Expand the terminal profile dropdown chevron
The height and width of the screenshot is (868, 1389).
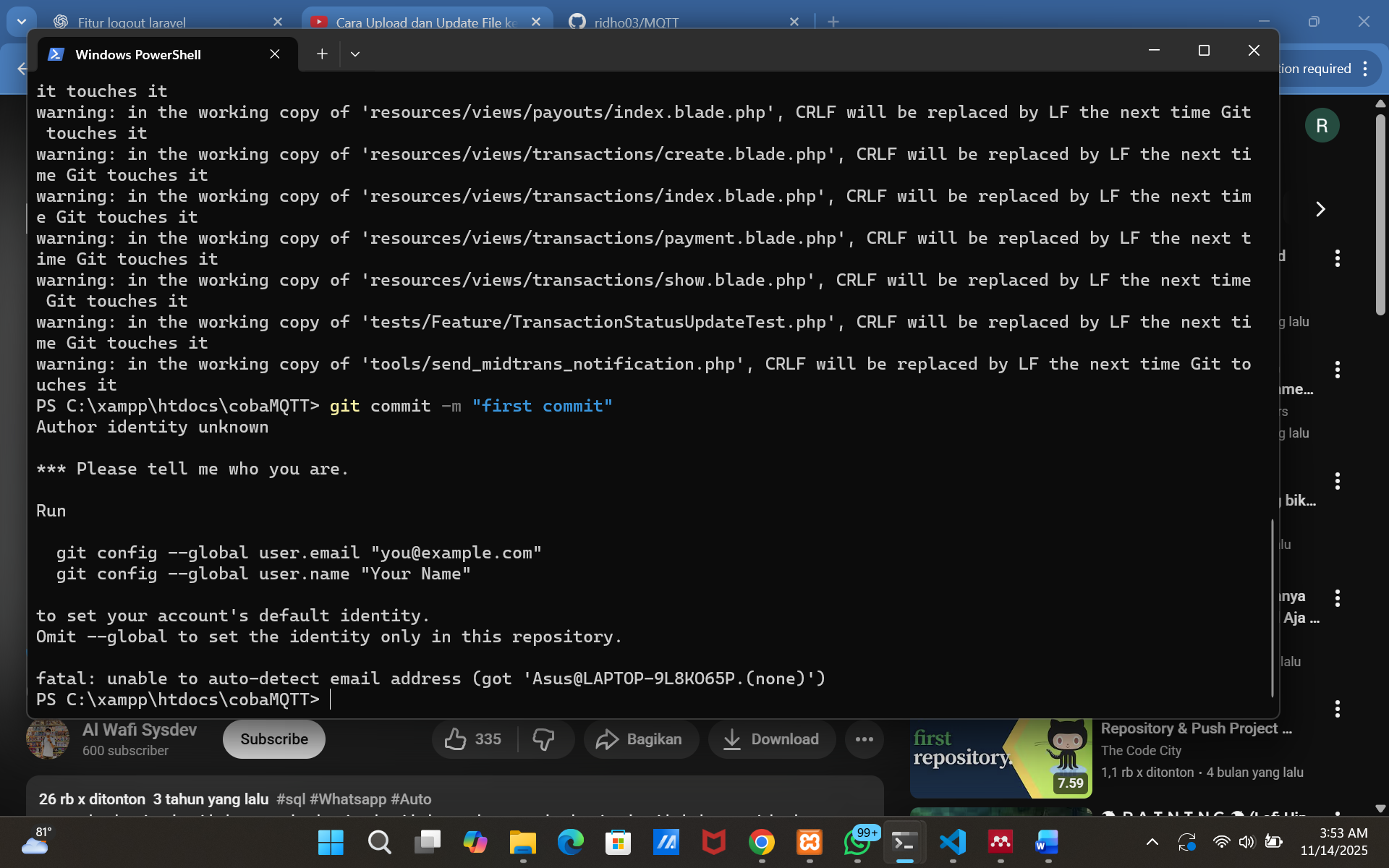click(355, 54)
